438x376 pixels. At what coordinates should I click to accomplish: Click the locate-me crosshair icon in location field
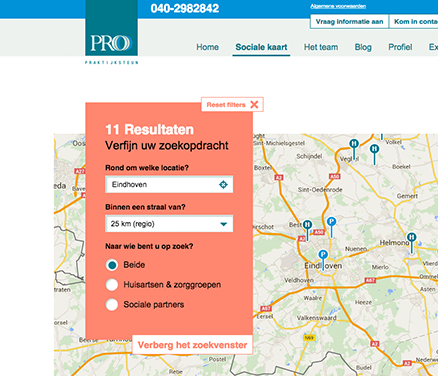(223, 184)
